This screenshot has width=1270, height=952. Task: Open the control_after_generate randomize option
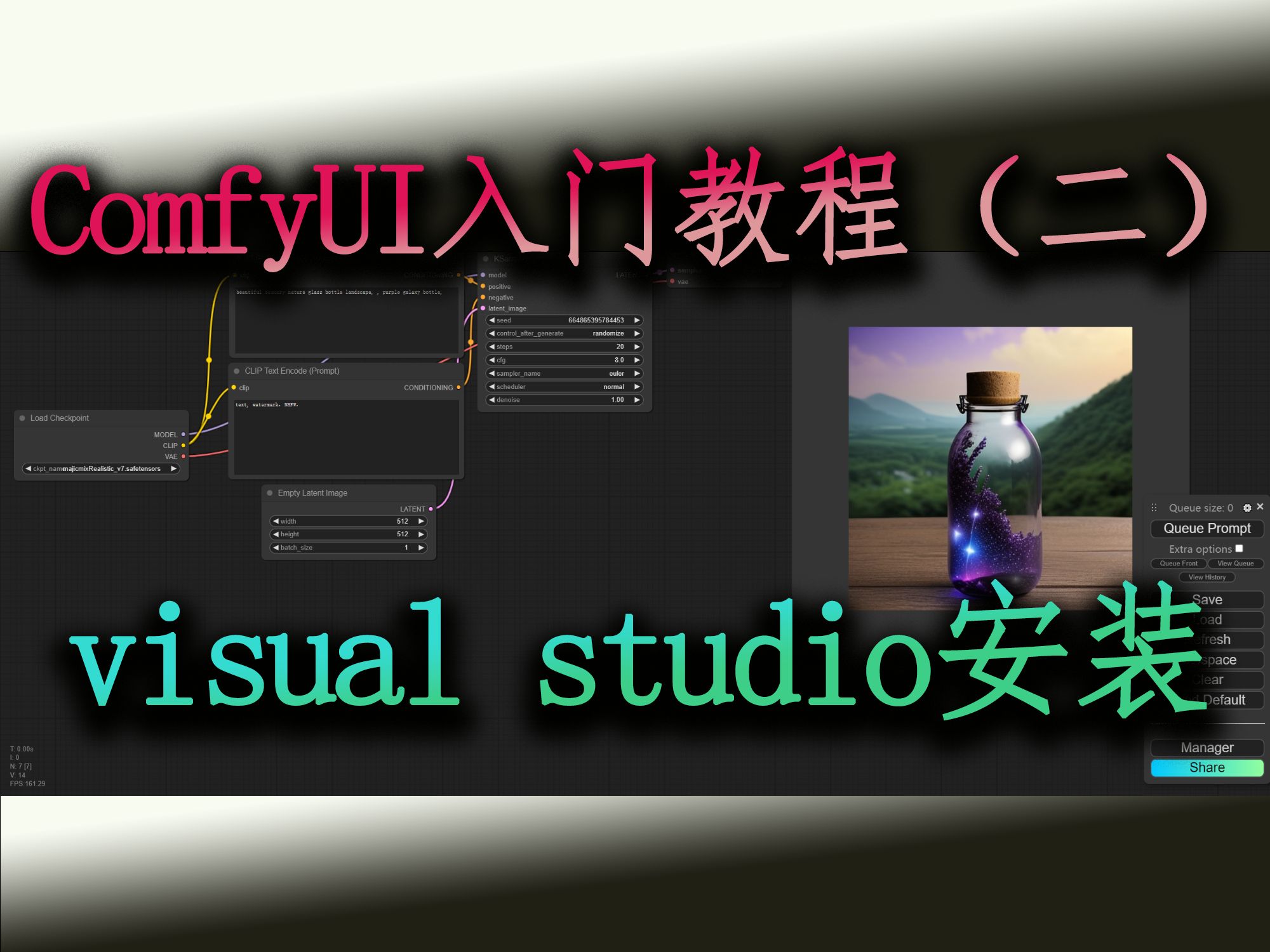pos(565,333)
